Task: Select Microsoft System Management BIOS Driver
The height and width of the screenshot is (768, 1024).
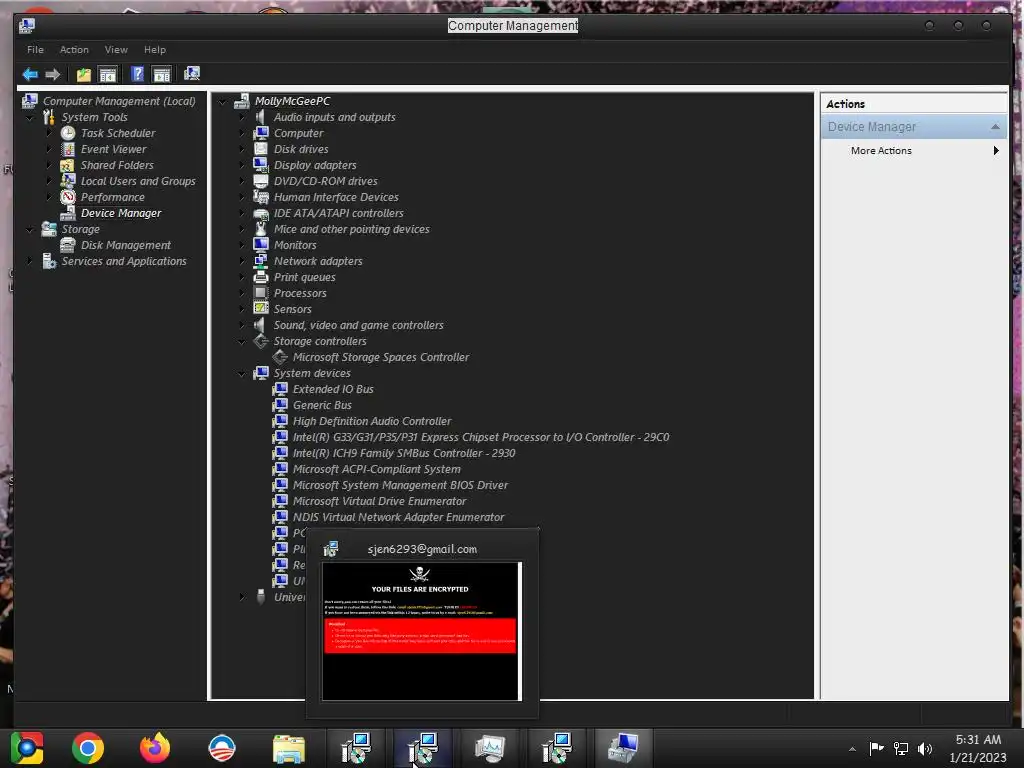Action: pyautogui.click(x=400, y=485)
